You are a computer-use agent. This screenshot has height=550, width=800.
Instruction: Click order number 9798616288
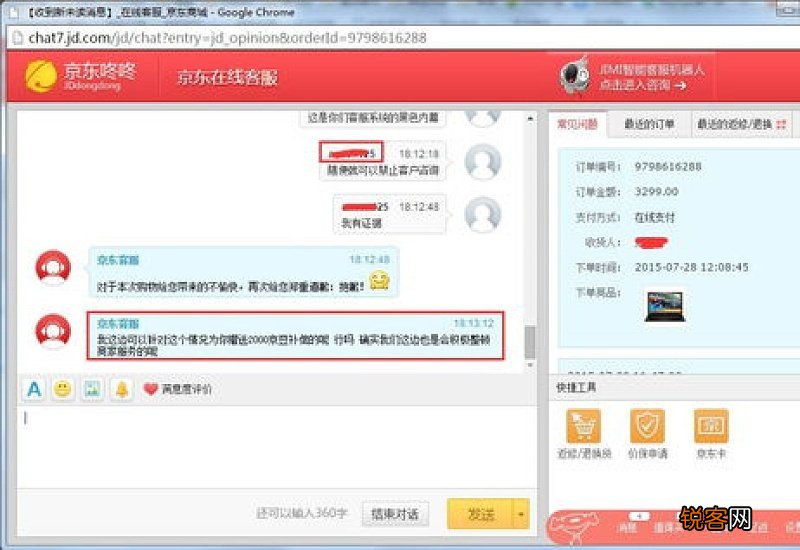pyautogui.click(x=668, y=167)
